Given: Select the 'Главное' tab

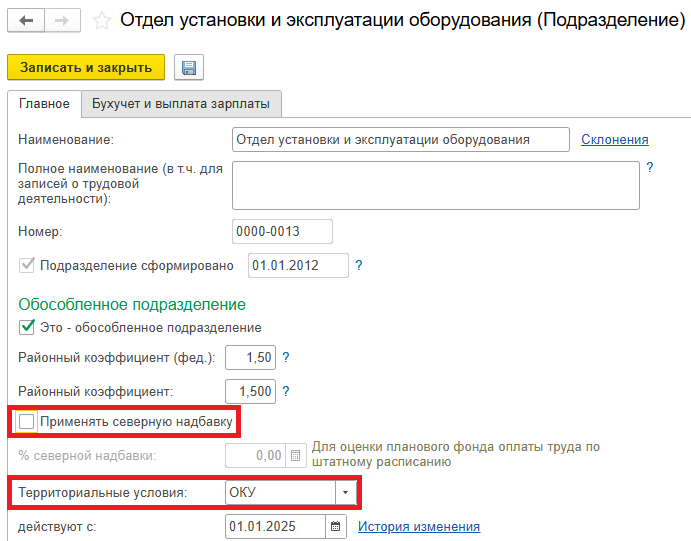Looking at the screenshot, I should pos(44,103).
